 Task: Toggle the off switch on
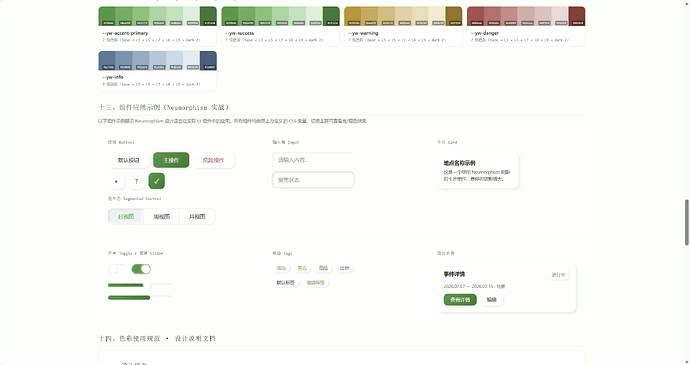coord(117,269)
